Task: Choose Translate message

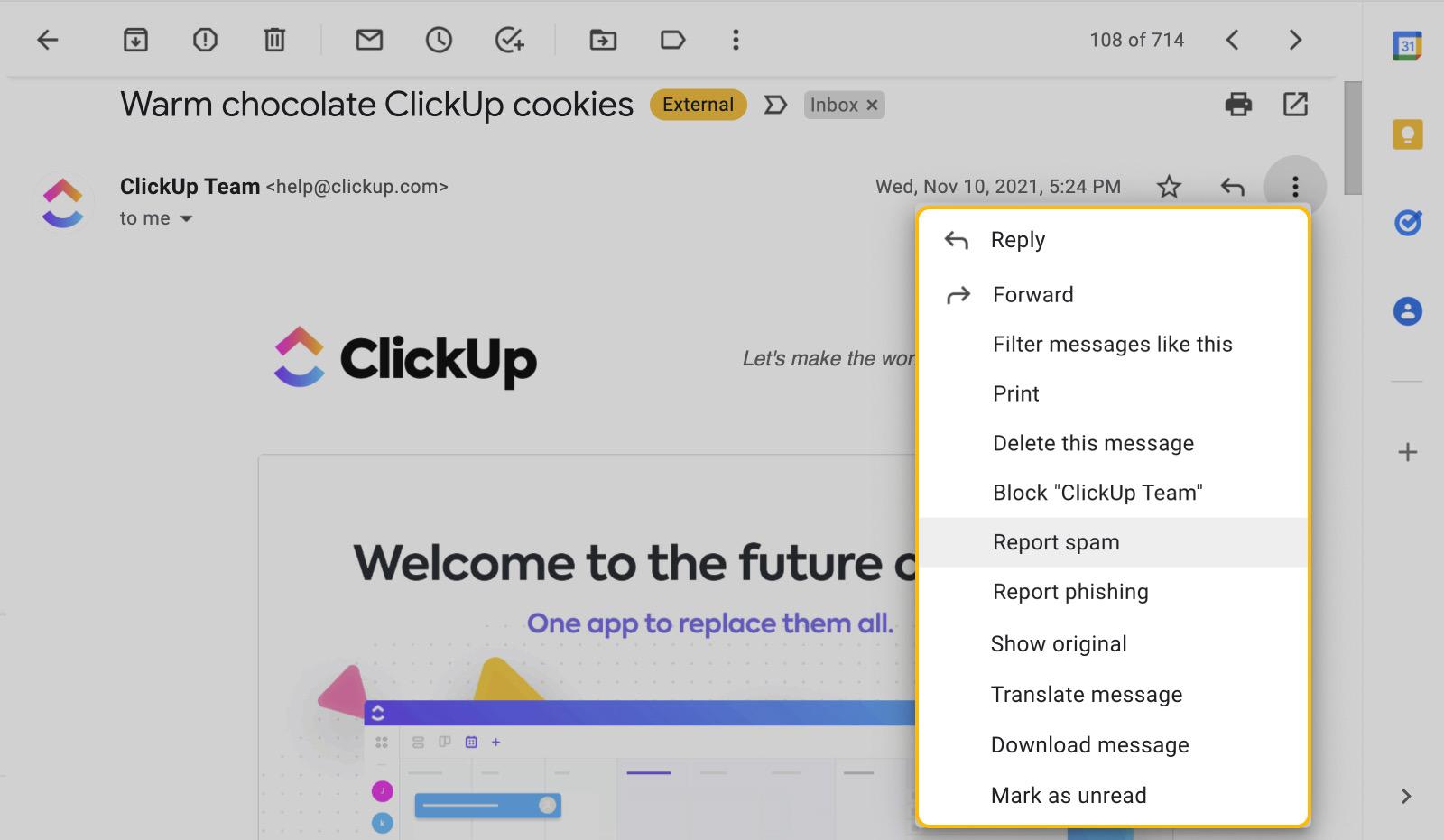Action: coord(1113,695)
